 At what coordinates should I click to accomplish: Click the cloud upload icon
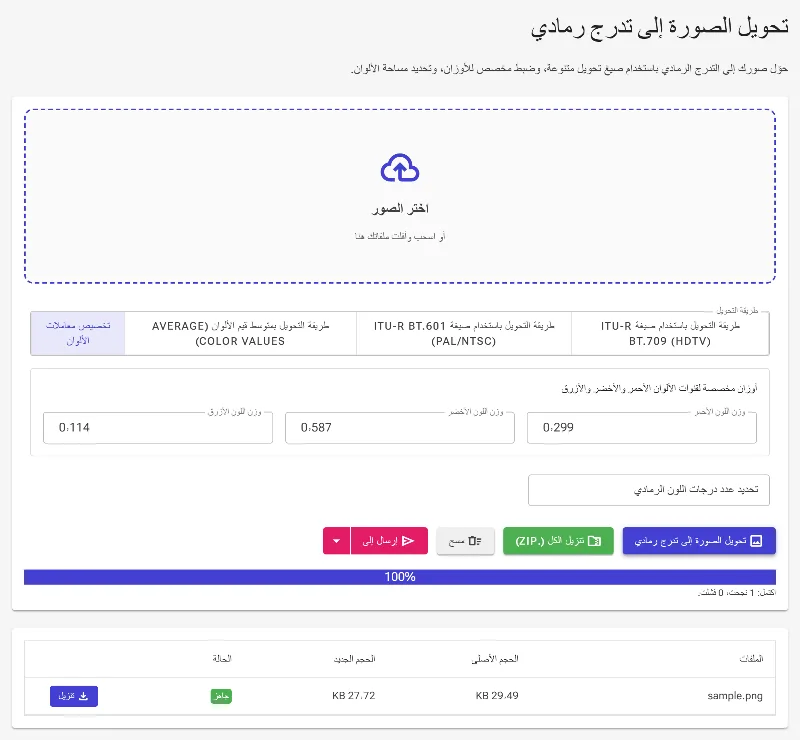(400, 167)
